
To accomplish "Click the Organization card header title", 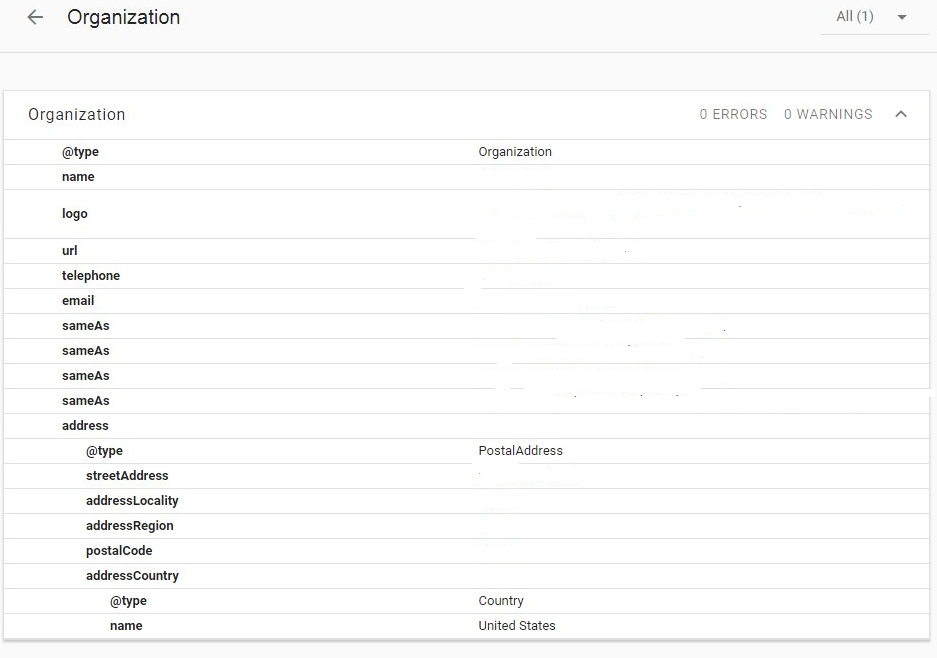I will 77,115.
